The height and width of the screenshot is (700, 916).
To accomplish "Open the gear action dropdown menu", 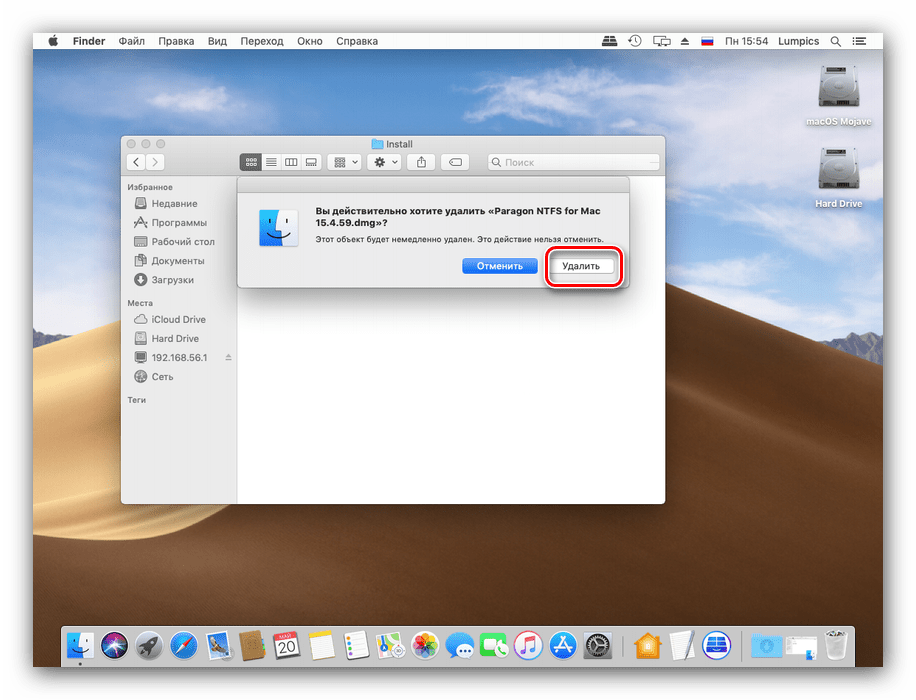I will (x=384, y=162).
